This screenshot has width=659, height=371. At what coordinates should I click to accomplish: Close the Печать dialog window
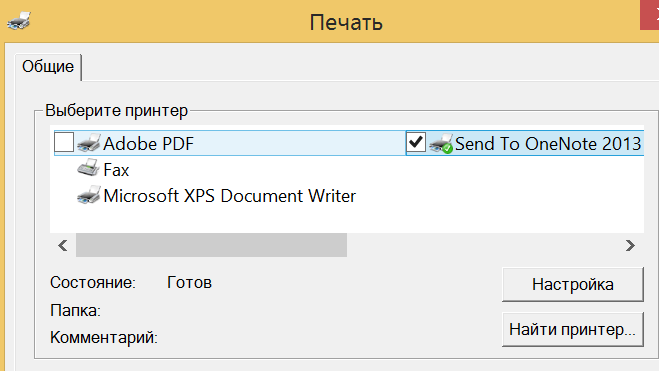(650, 15)
